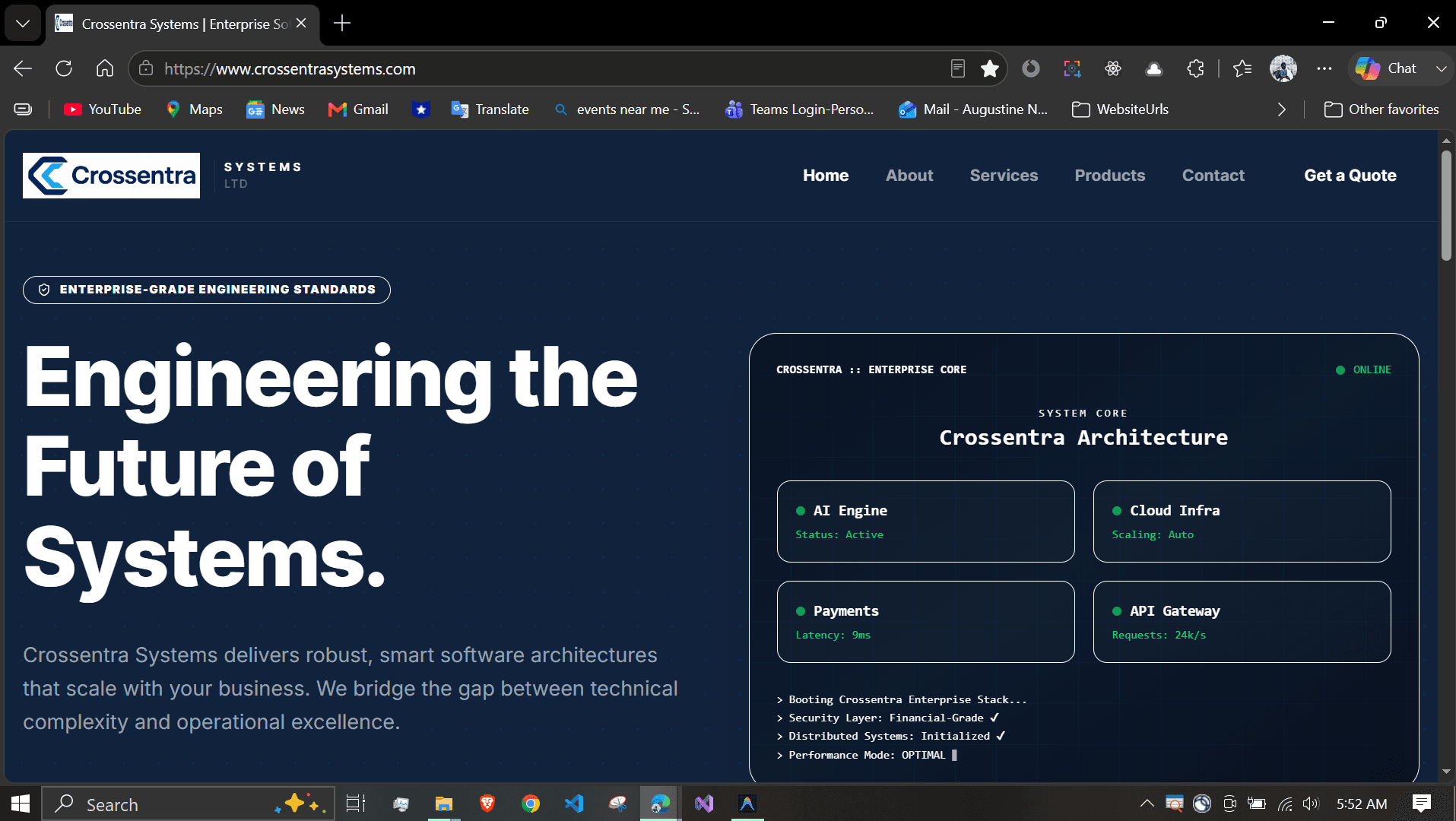Open the YouTube bookmark

pyautogui.click(x=103, y=109)
